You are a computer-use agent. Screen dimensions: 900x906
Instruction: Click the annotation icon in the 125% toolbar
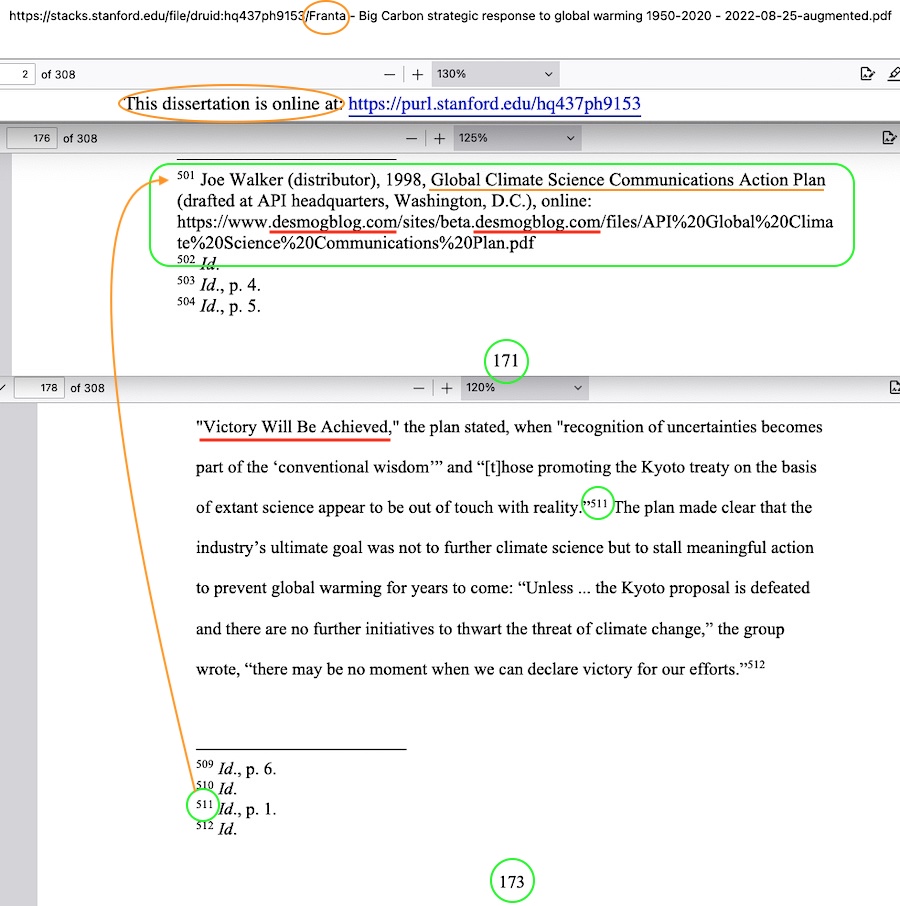(888, 138)
